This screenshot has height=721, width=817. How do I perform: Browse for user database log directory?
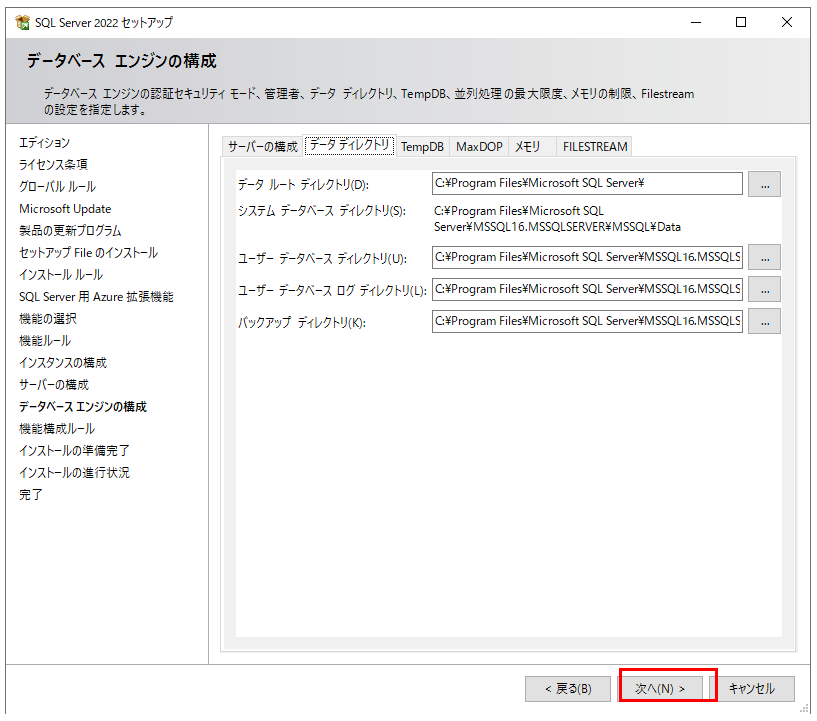[764, 289]
